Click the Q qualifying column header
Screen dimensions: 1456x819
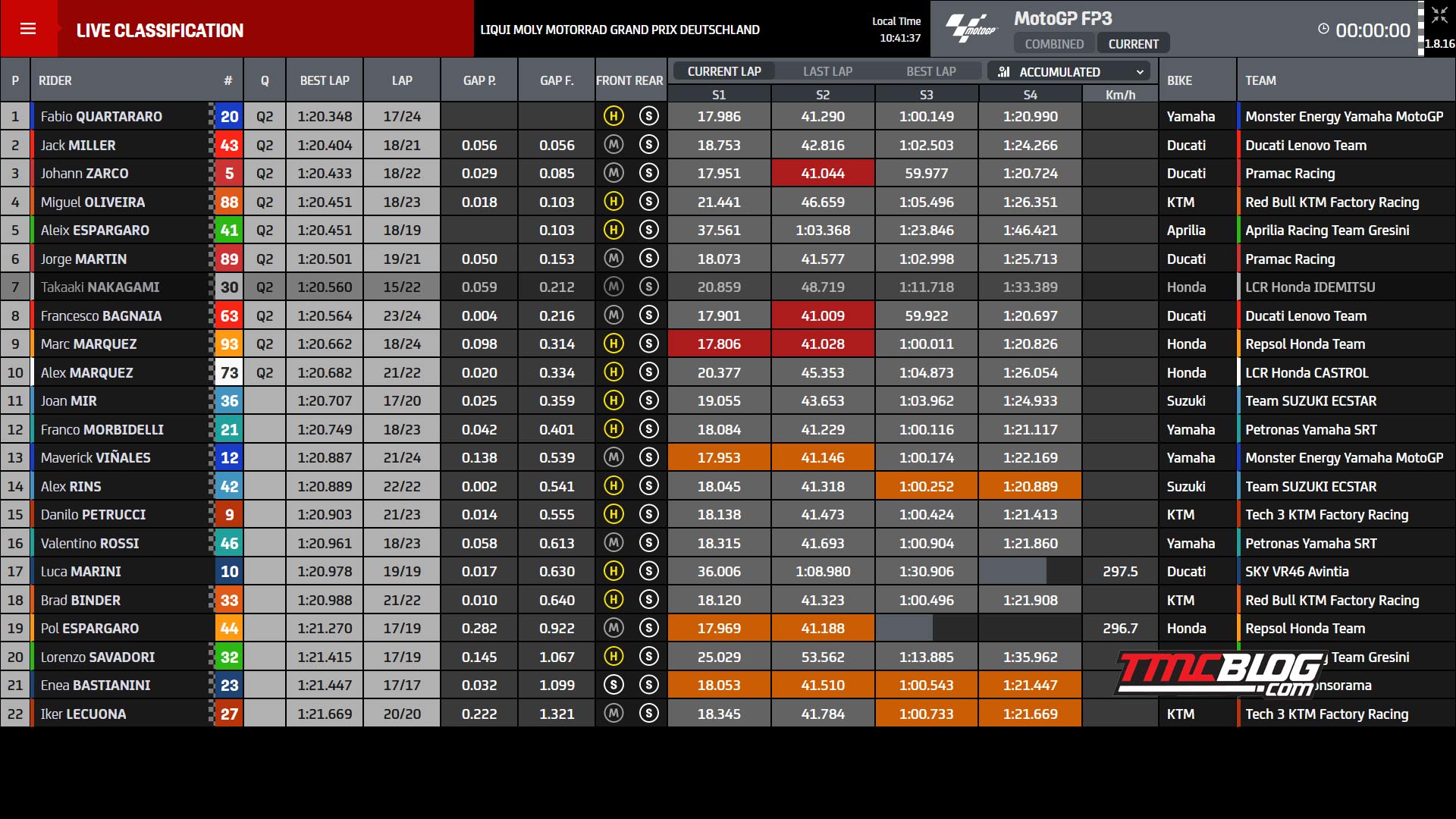point(265,80)
